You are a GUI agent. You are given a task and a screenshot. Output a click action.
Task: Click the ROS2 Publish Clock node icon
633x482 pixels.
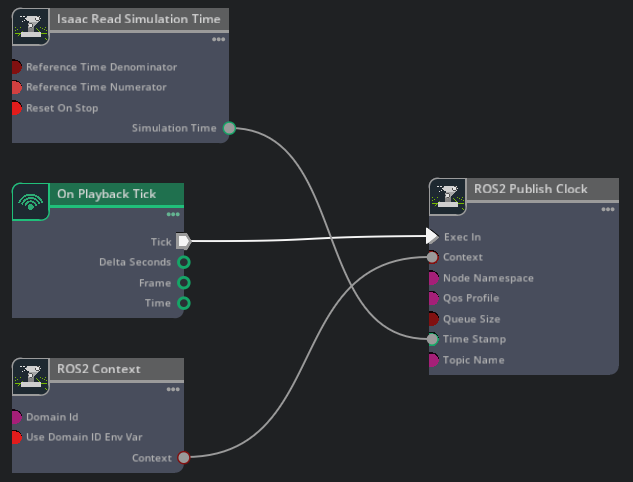click(x=448, y=197)
